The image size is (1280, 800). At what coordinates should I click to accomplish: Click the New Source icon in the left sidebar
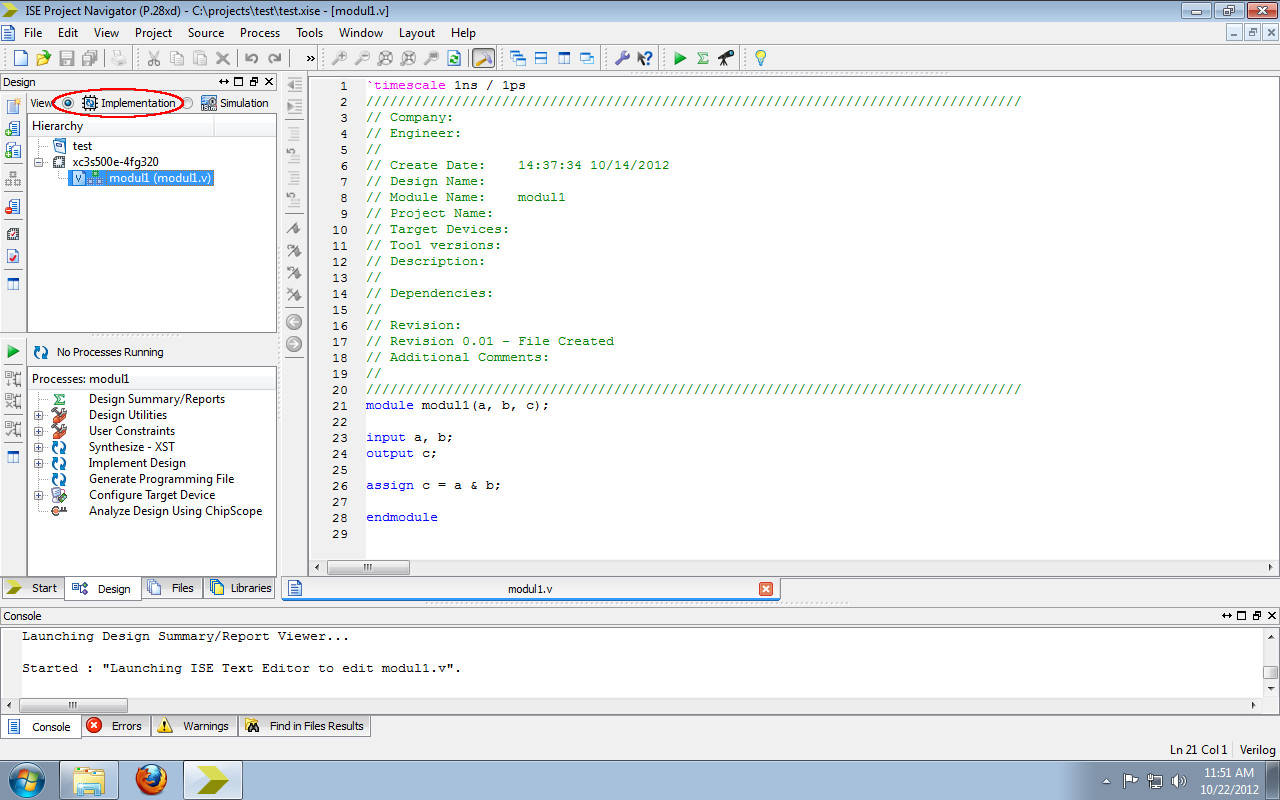13,104
